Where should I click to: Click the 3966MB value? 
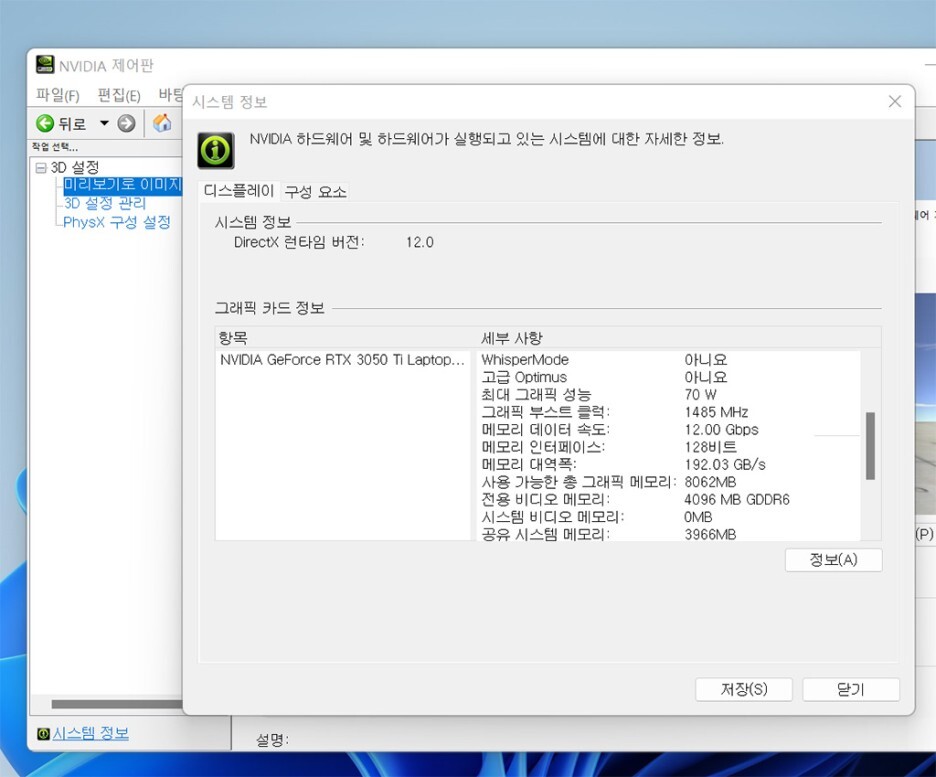click(x=710, y=534)
